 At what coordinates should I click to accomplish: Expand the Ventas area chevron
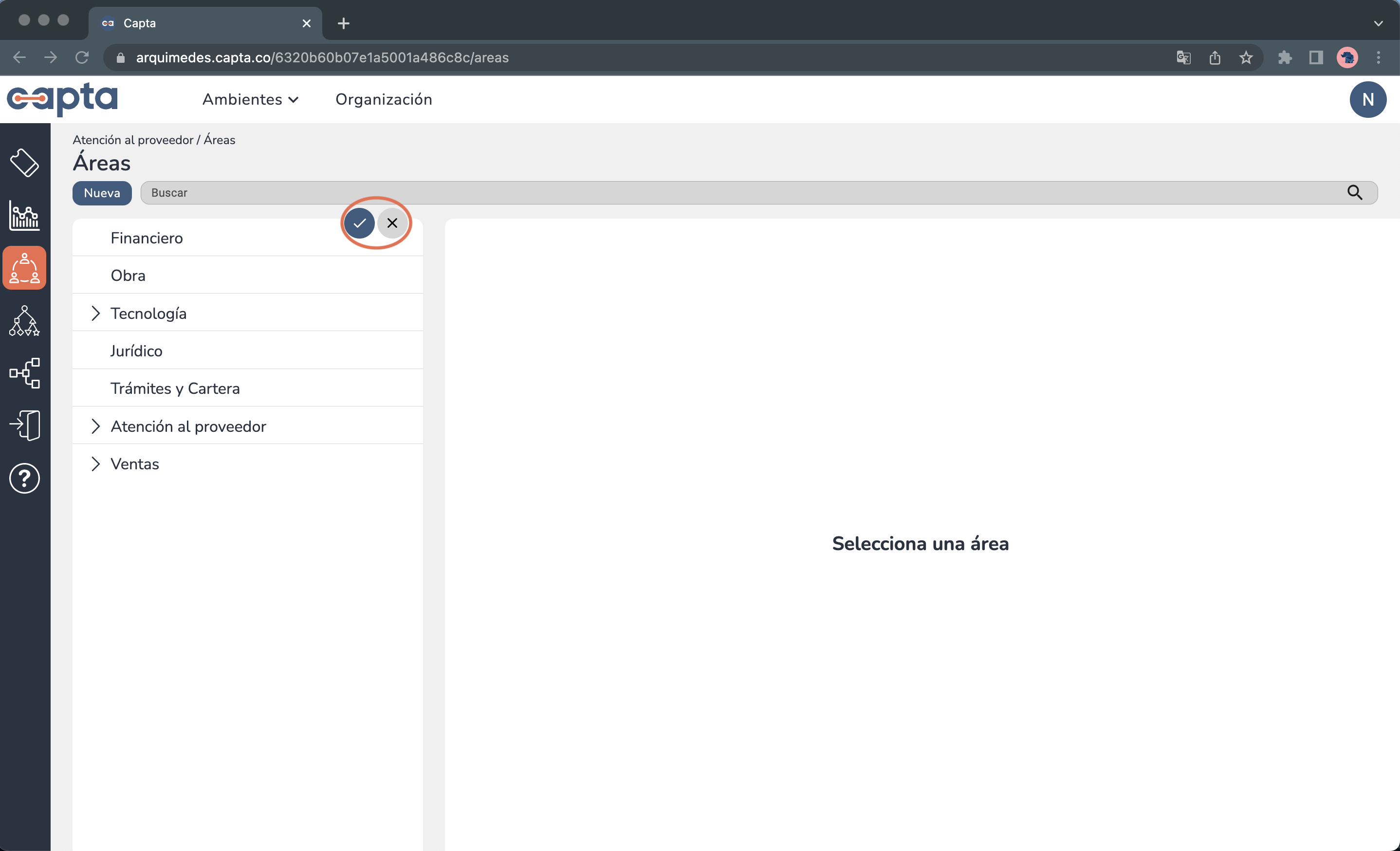[x=95, y=463]
